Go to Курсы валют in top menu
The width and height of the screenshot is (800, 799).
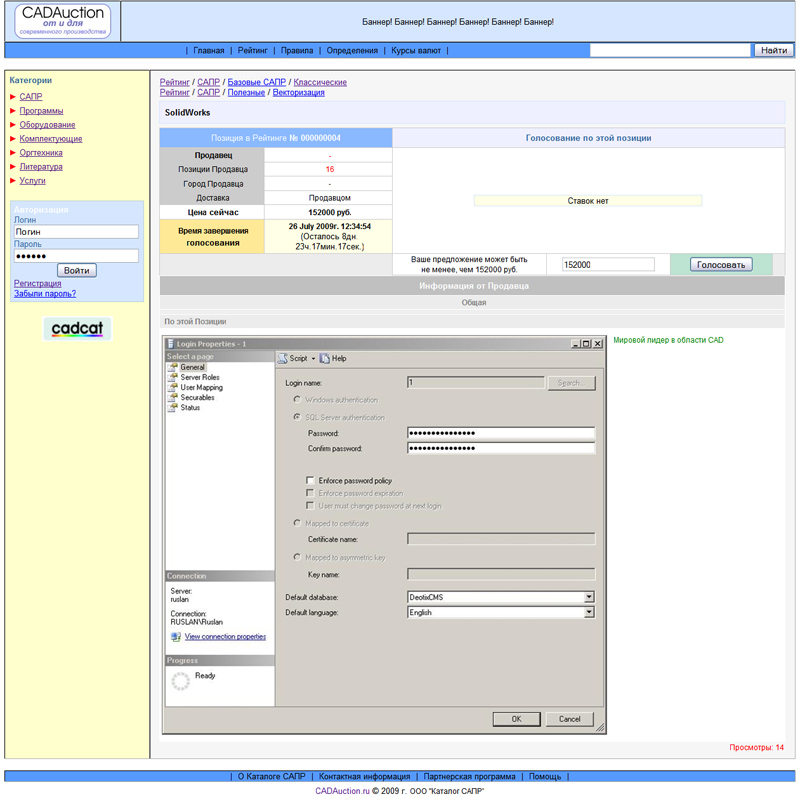tap(416, 50)
